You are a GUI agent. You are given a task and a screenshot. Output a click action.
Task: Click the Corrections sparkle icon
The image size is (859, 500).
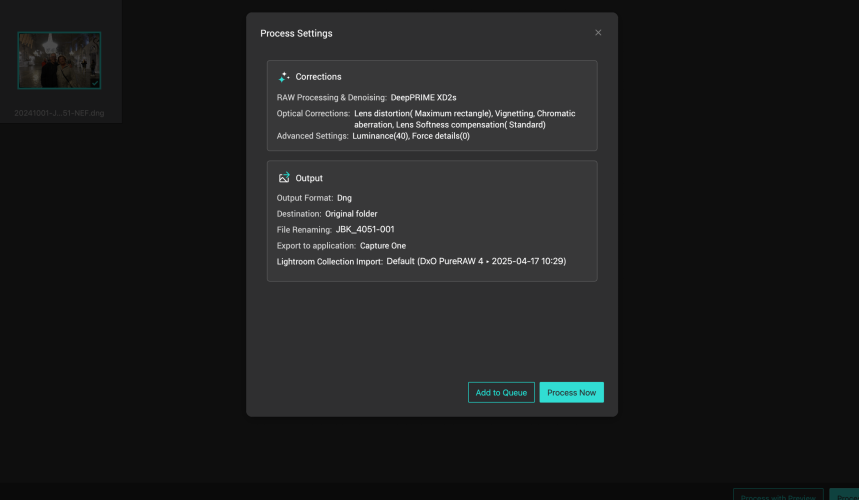click(284, 77)
